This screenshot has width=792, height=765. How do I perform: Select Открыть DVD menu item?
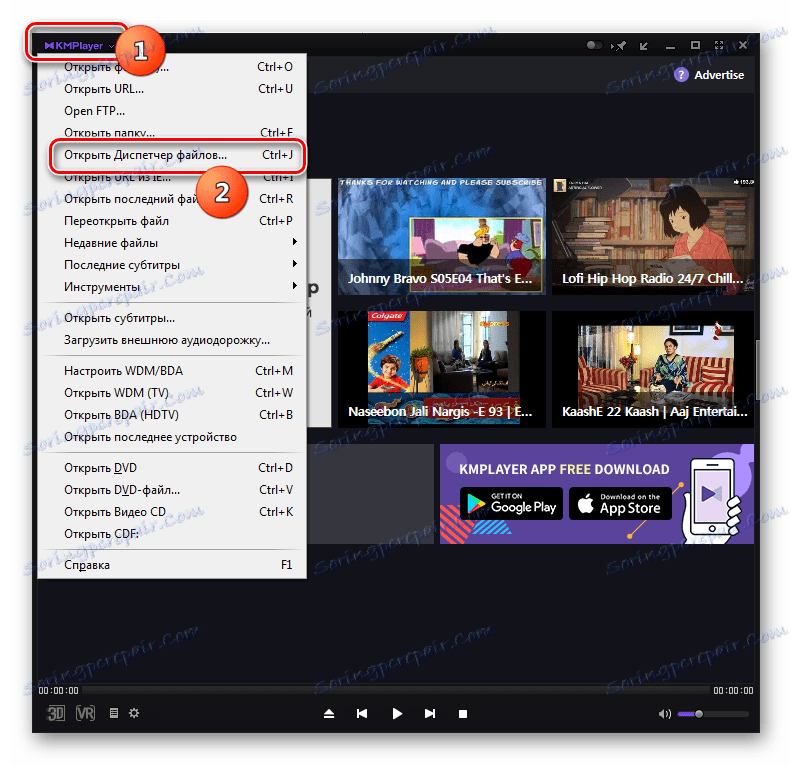pos(172,468)
